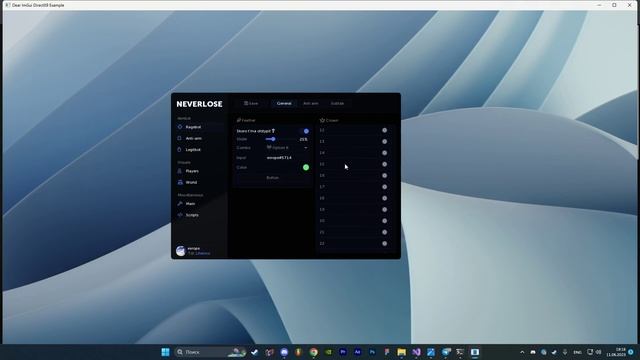Open Photoshop from the taskbar
This screenshot has height=360, width=640.
pyautogui.click(x=372, y=352)
